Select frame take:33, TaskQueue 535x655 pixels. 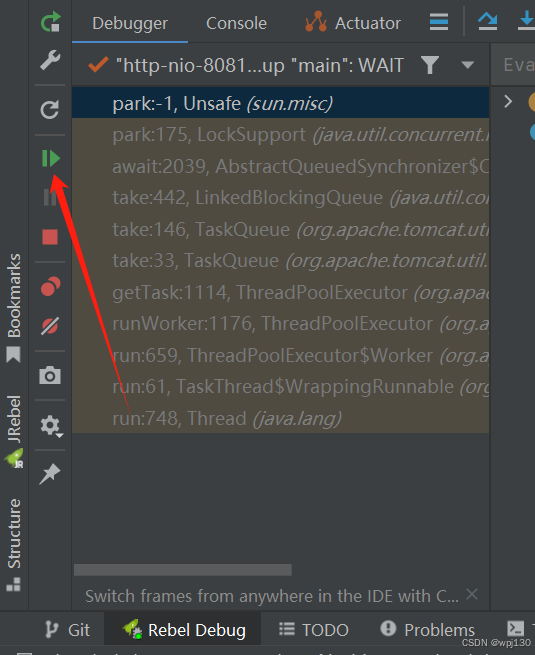point(280,261)
